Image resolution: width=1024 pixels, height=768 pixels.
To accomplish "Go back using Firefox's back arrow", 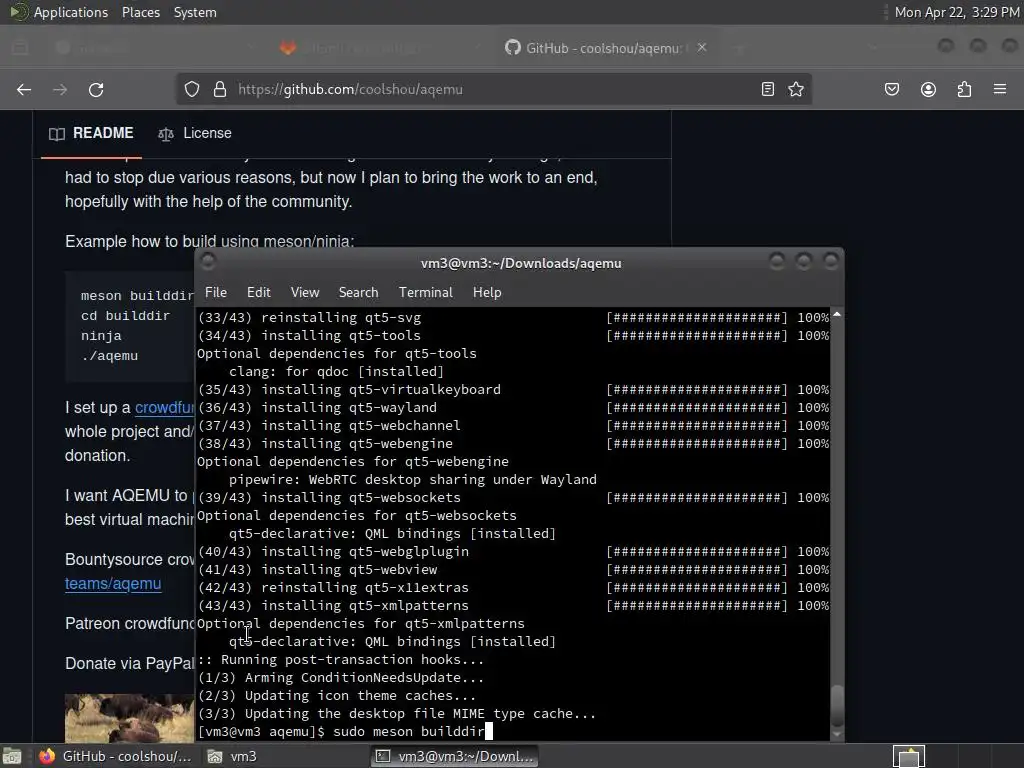I will (24, 89).
